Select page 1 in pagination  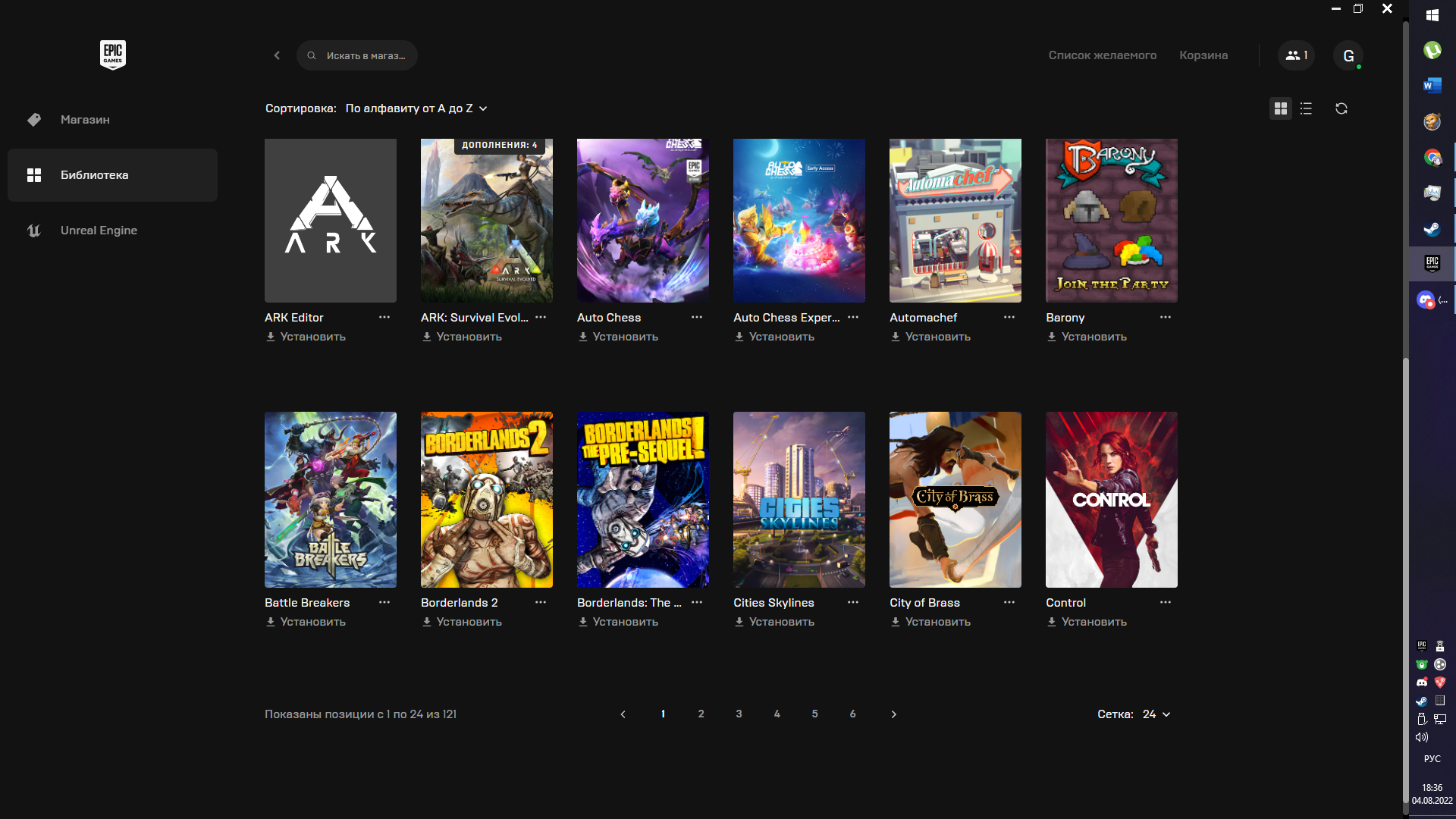point(663,714)
